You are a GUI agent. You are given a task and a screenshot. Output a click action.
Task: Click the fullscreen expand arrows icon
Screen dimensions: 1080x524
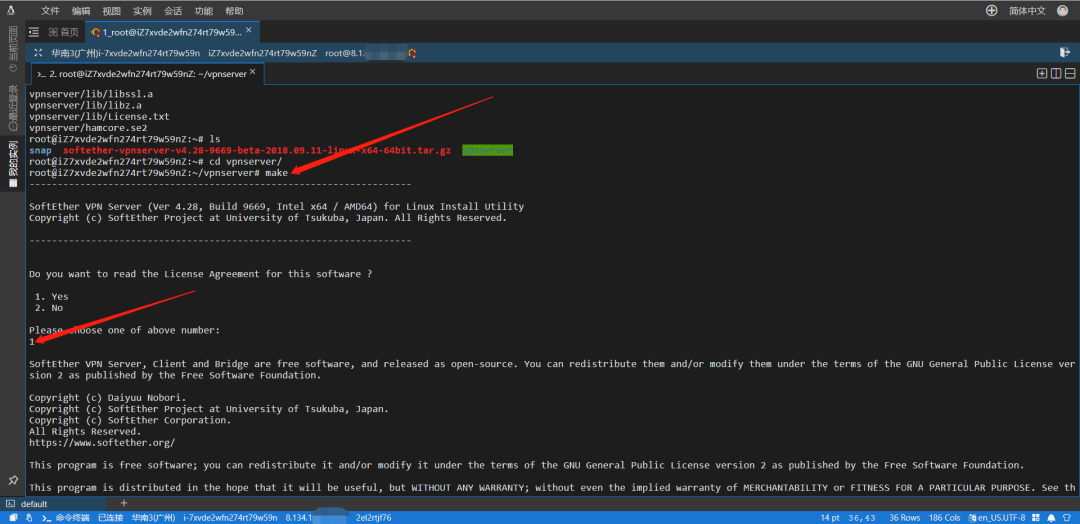38,53
